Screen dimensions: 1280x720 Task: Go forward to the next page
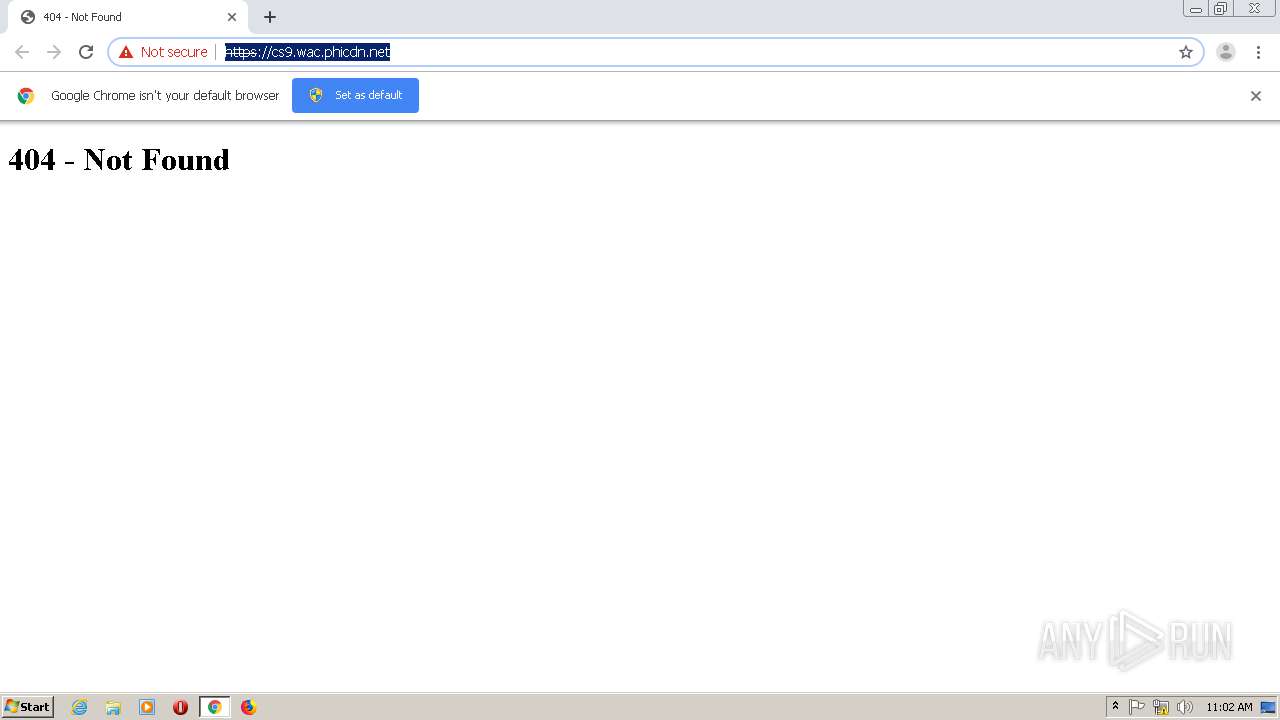54,52
